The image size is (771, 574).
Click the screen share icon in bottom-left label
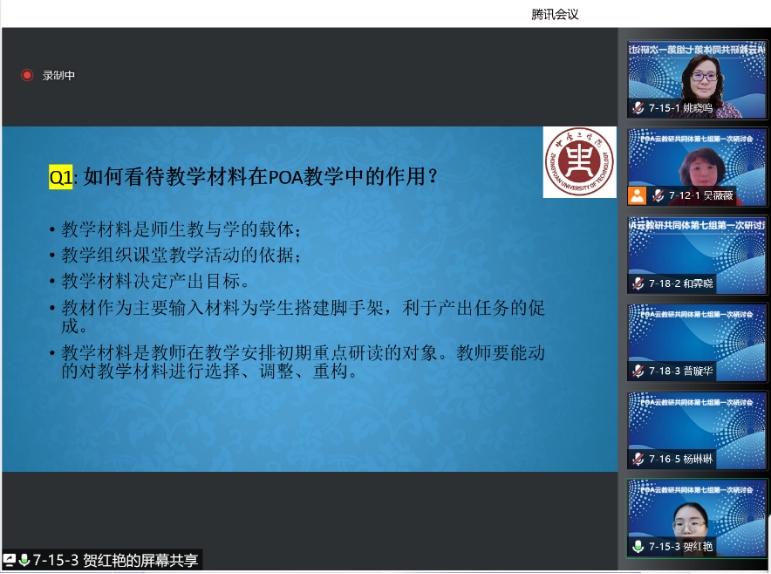[10, 561]
